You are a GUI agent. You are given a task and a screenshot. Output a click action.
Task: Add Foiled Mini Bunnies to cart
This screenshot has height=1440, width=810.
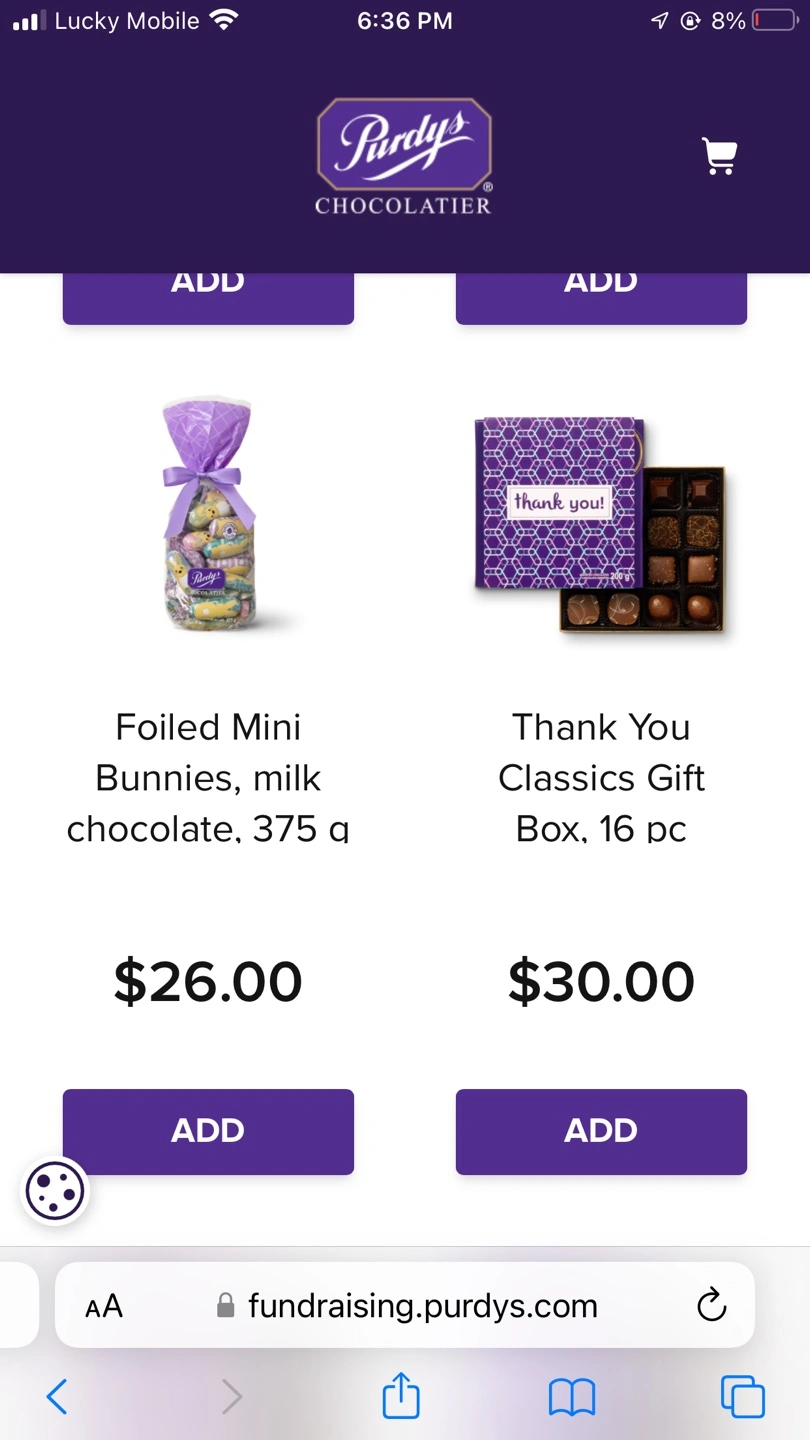pyautogui.click(x=208, y=1131)
